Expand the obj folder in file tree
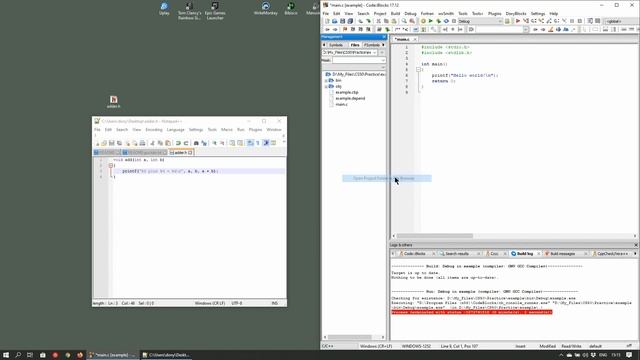 coord(326,87)
